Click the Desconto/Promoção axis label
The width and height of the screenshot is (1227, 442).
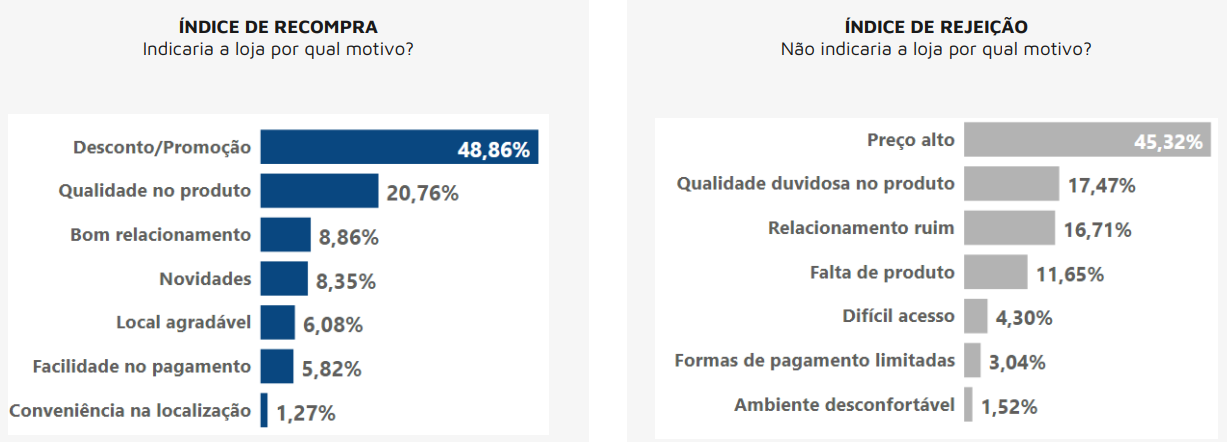162,147
